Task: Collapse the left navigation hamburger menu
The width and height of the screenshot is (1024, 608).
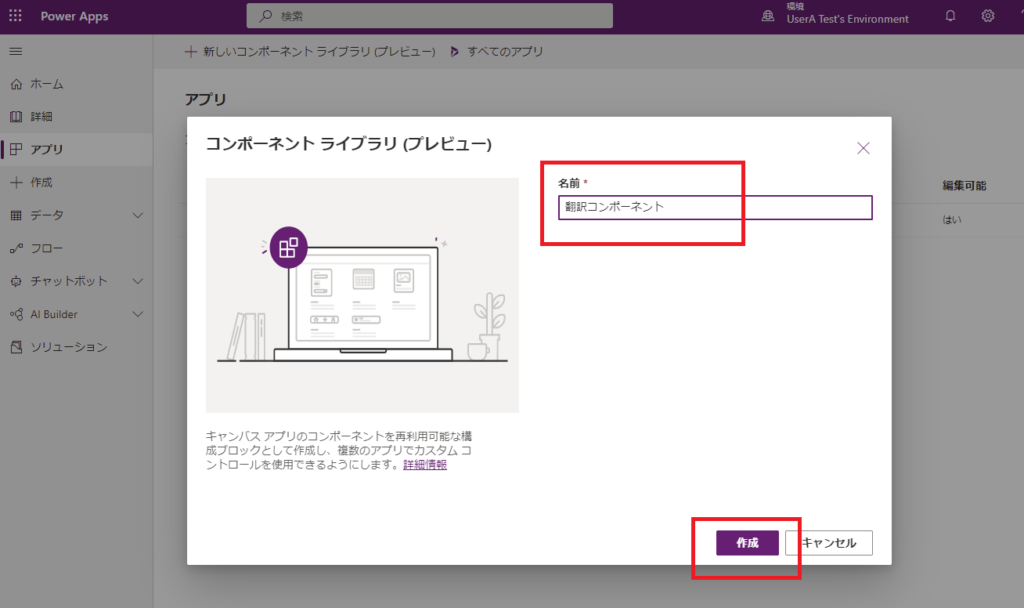Action: [x=16, y=51]
